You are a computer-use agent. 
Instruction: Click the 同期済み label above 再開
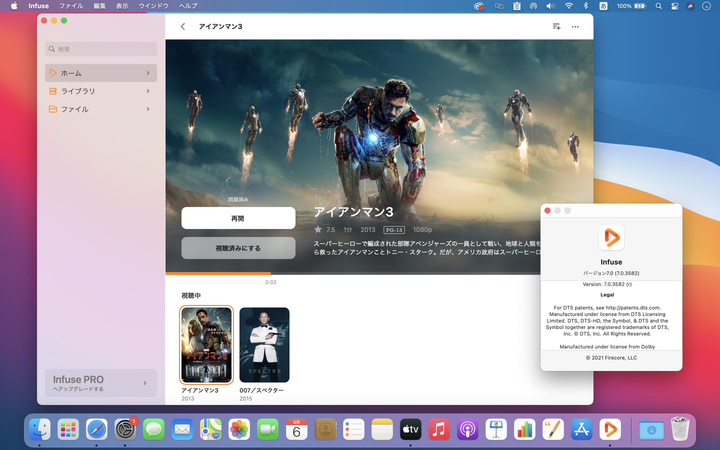click(238, 200)
